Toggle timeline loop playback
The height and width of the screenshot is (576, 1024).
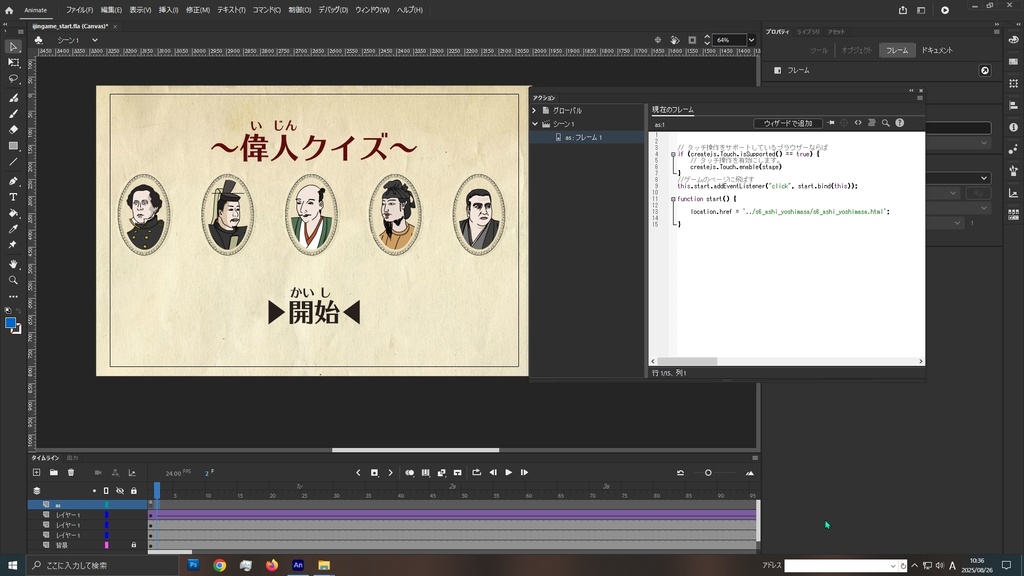pyautogui.click(x=477, y=472)
